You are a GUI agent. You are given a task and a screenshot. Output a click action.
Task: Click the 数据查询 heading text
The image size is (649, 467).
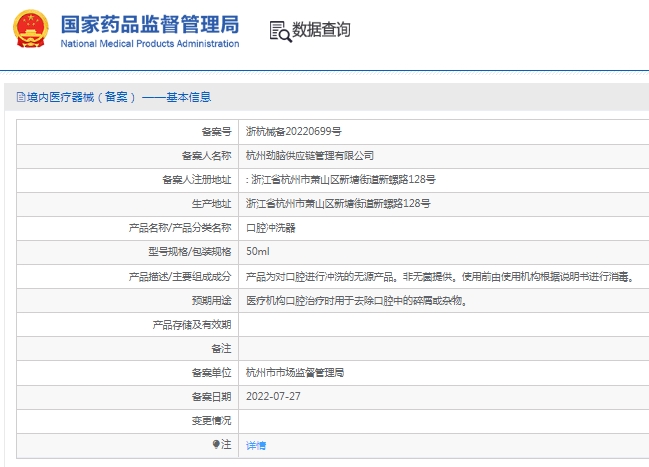(321, 30)
